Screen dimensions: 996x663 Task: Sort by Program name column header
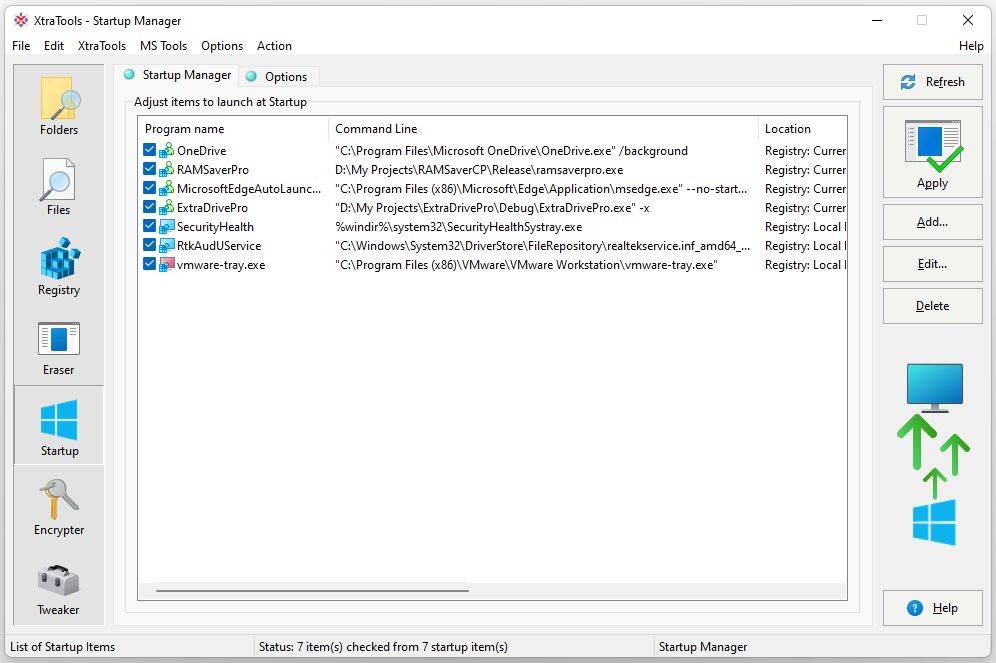(233, 129)
